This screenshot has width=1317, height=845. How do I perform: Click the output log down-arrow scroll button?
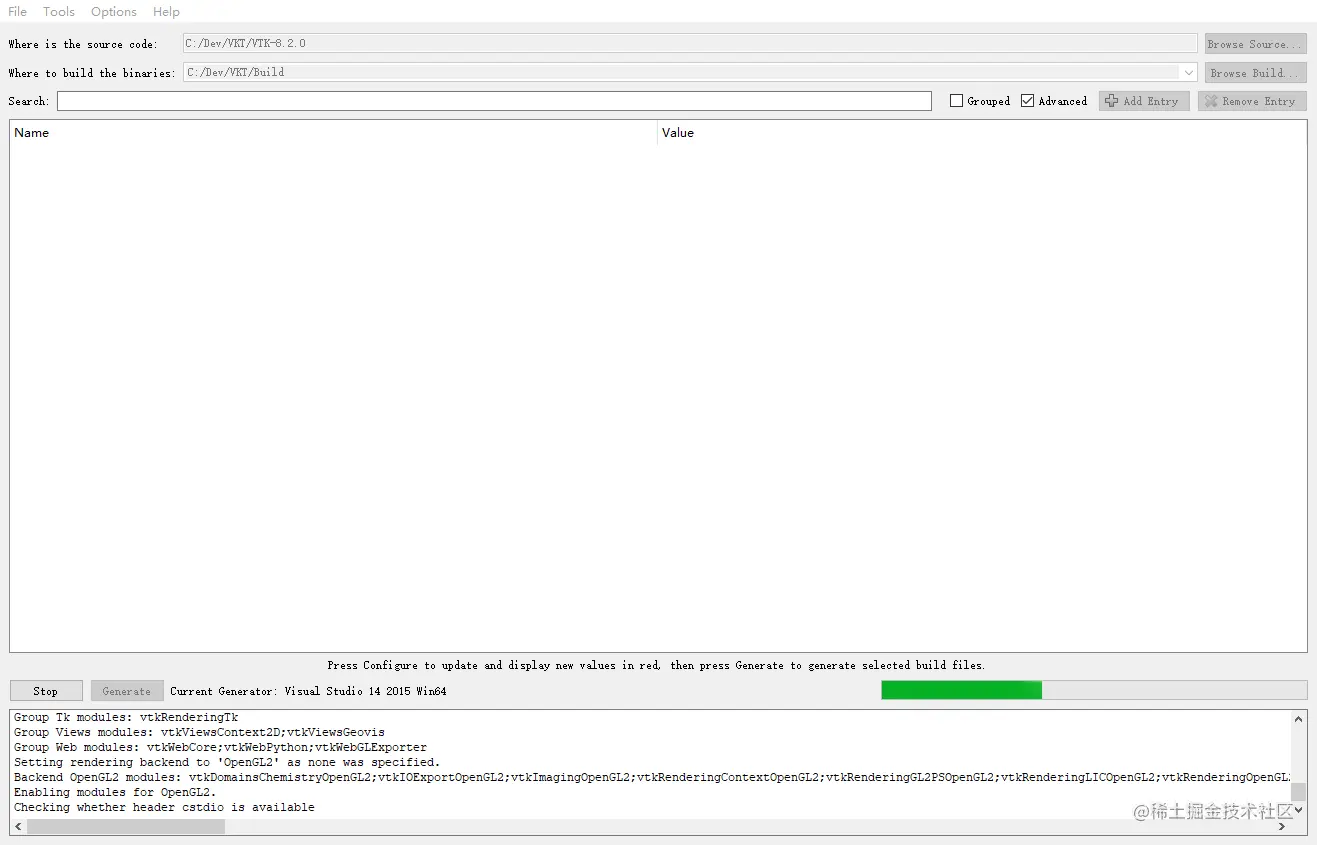[x=1298, y=810]
